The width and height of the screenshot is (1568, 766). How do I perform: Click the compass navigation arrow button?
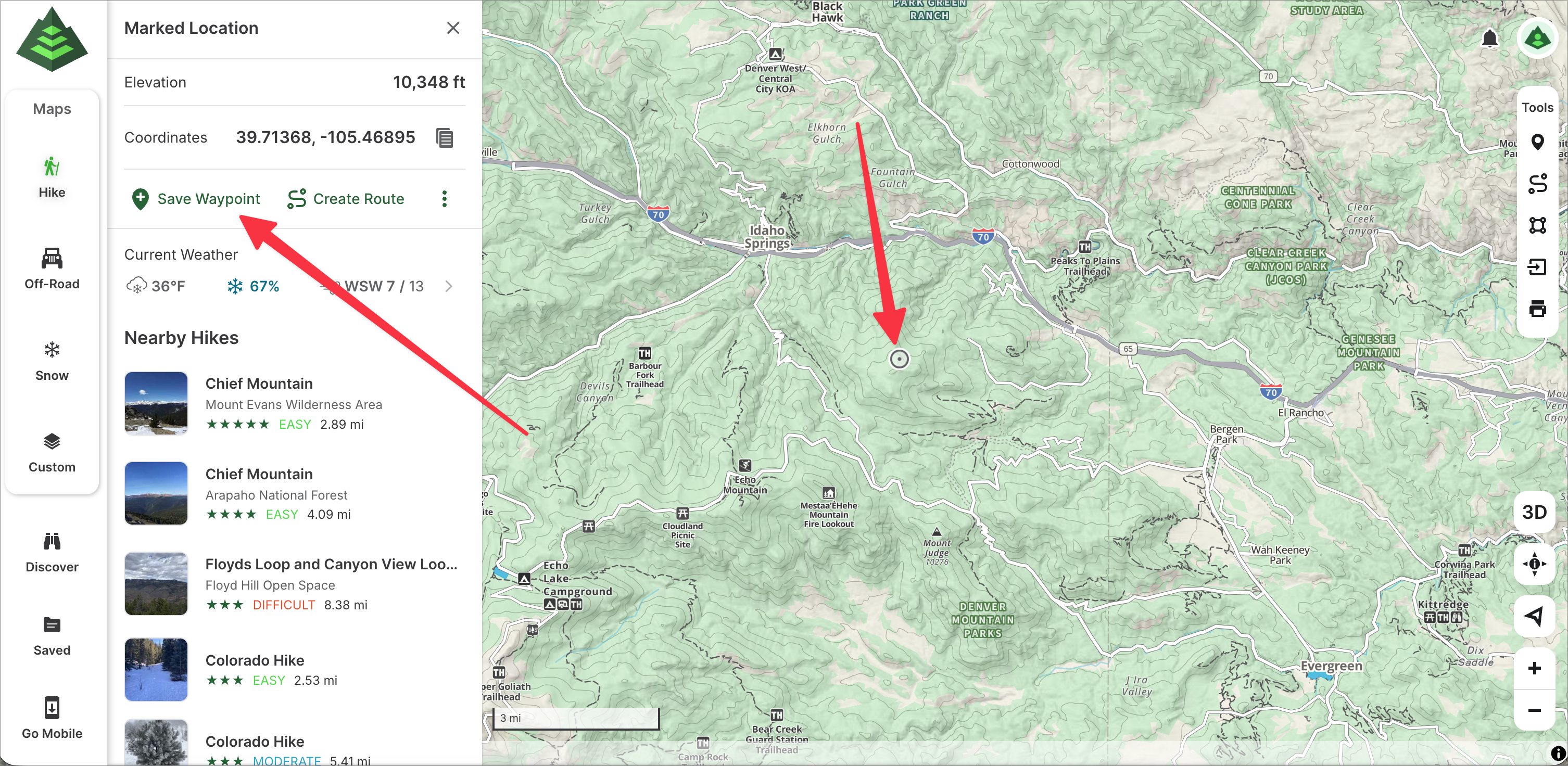[1534, 616]
